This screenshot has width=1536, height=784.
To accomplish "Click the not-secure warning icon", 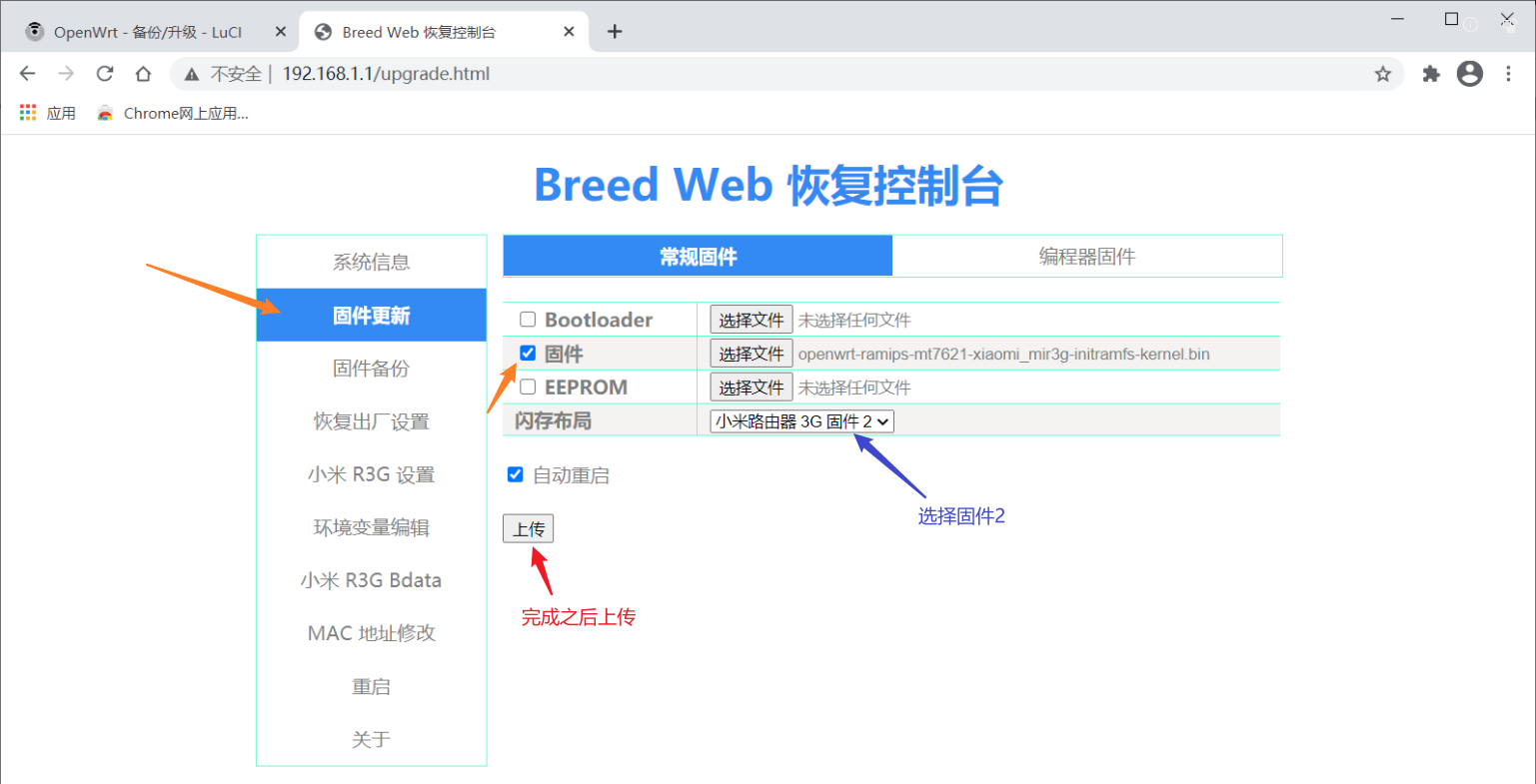I will pyautogui.click(x=192, y=74).
